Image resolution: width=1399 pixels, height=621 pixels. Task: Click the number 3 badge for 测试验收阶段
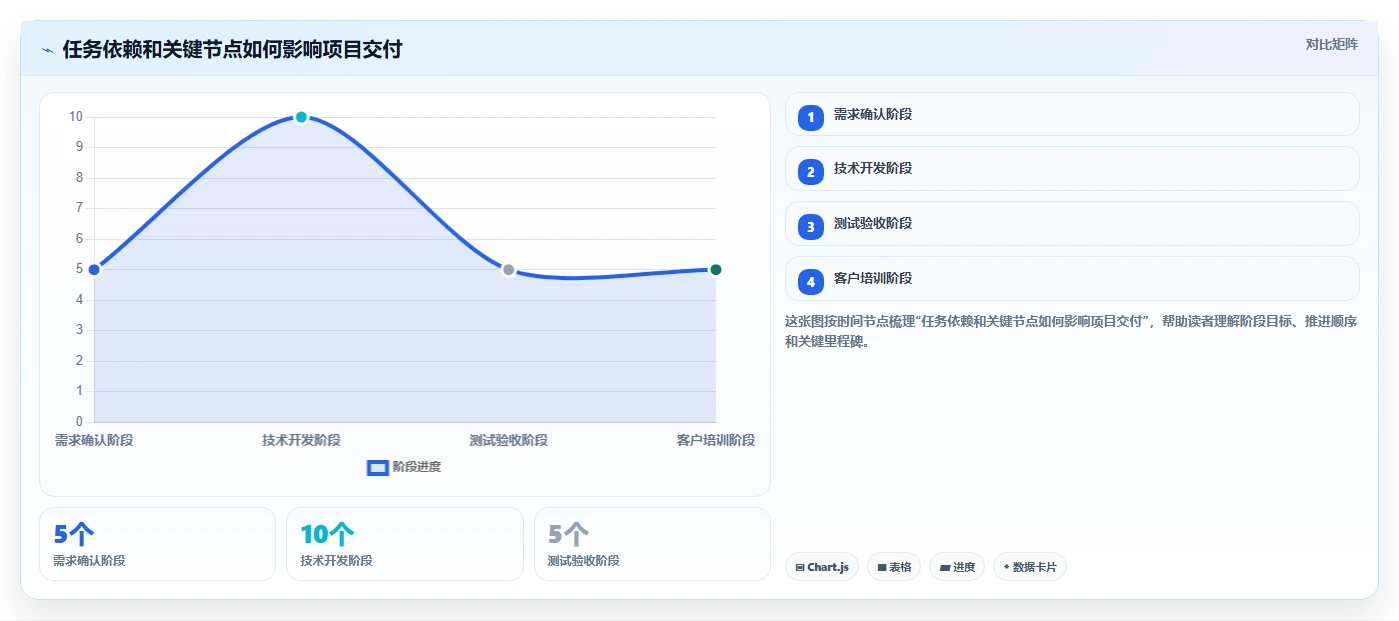[x=811, y=227]
